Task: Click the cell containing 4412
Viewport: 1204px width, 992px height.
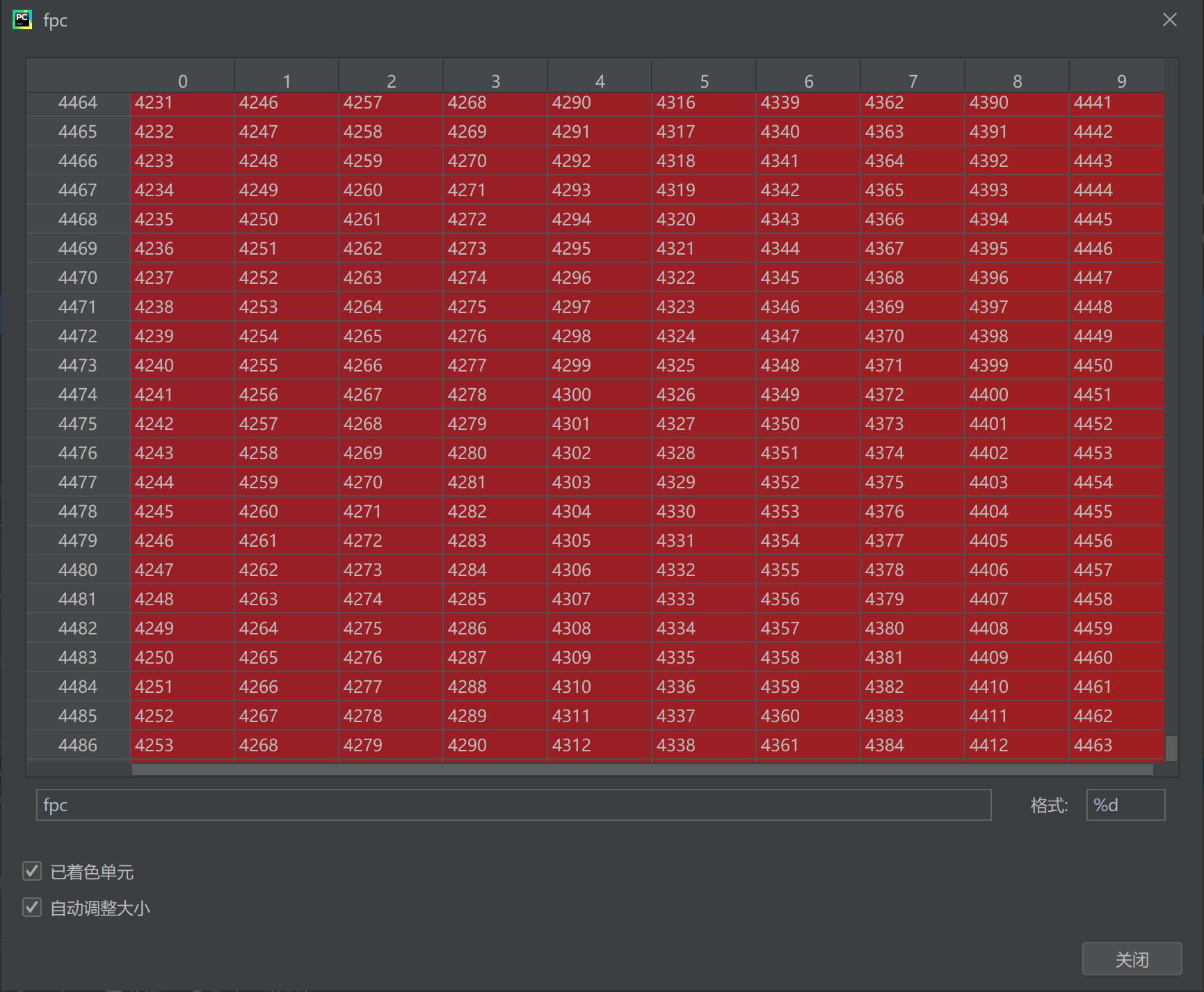Action: click(1016, 744)
